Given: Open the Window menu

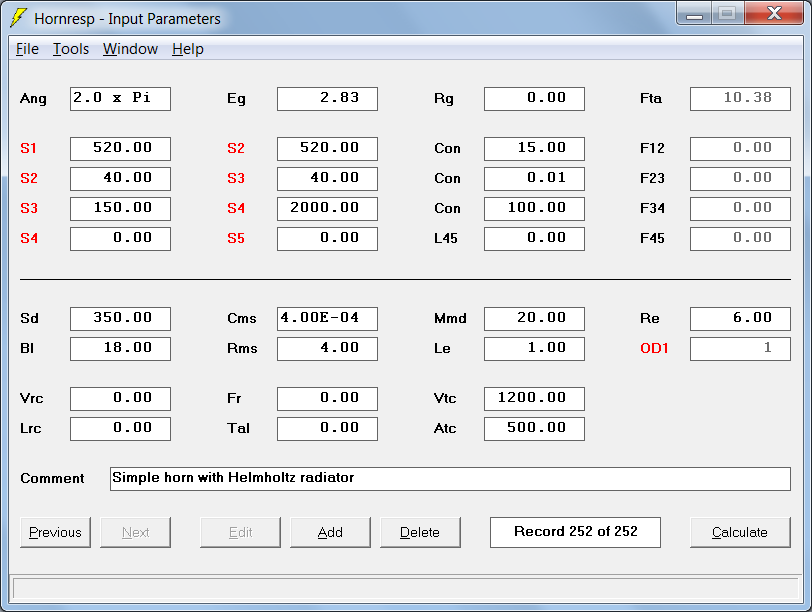Looking at the screenshot, I should (x=130, y=49).
